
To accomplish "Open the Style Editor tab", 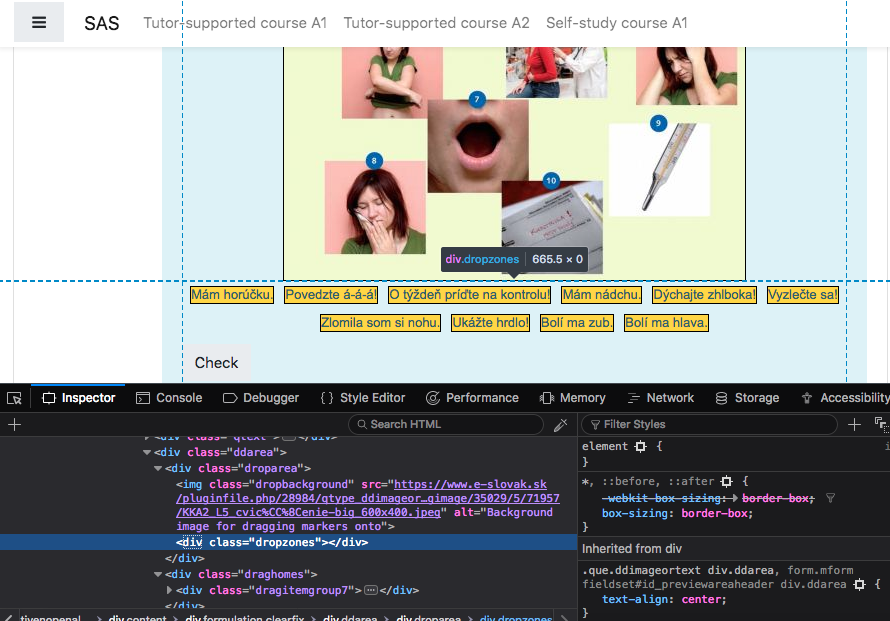I will click(363, 398).
